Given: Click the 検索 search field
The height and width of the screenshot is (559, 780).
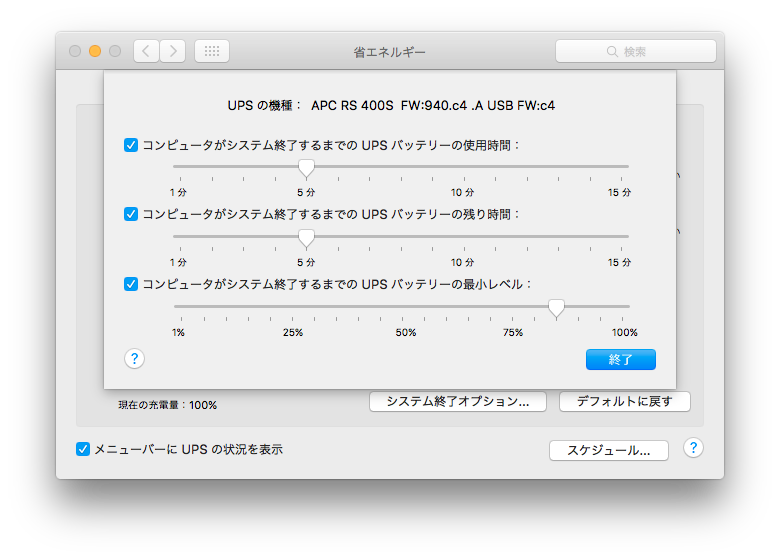Looking at the screenshot, I should click(x=636, y=51).
